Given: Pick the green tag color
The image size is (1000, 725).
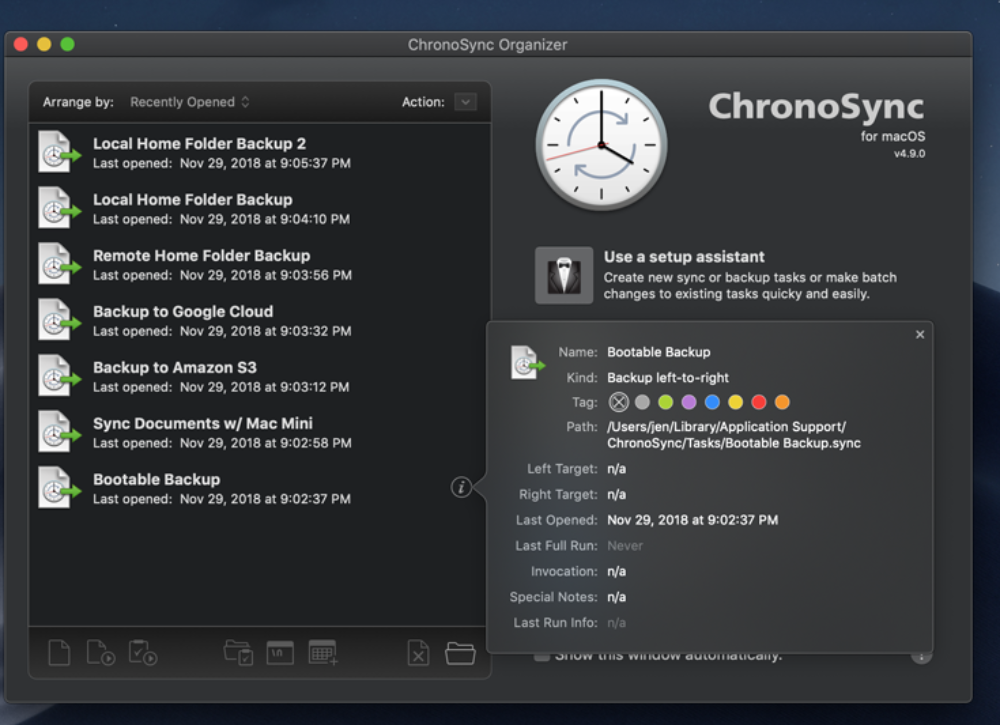Looking at the screenshot, I should click(x=666, y=402).
